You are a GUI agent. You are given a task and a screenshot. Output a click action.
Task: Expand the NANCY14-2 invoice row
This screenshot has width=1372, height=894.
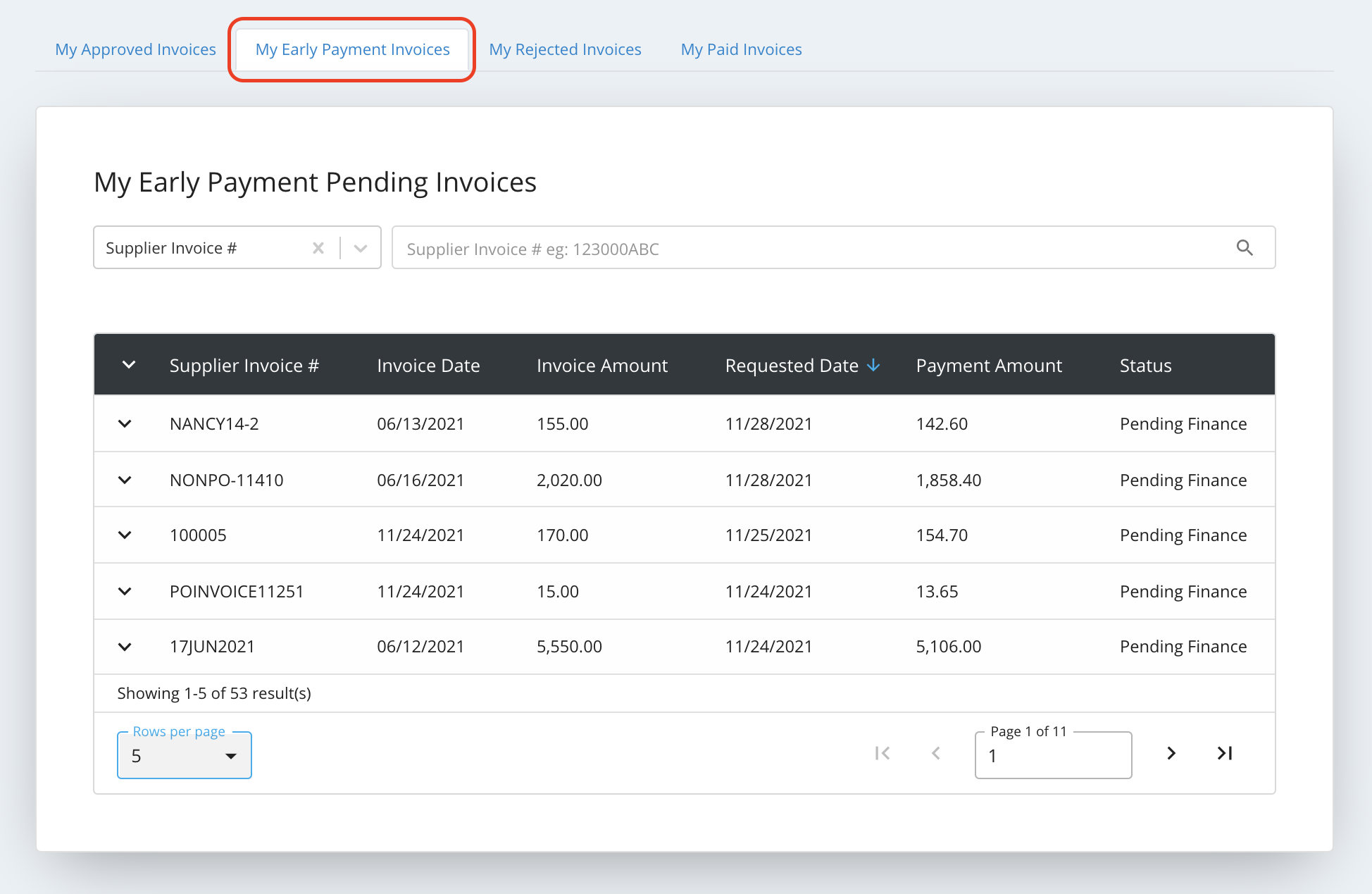(125, 423)
